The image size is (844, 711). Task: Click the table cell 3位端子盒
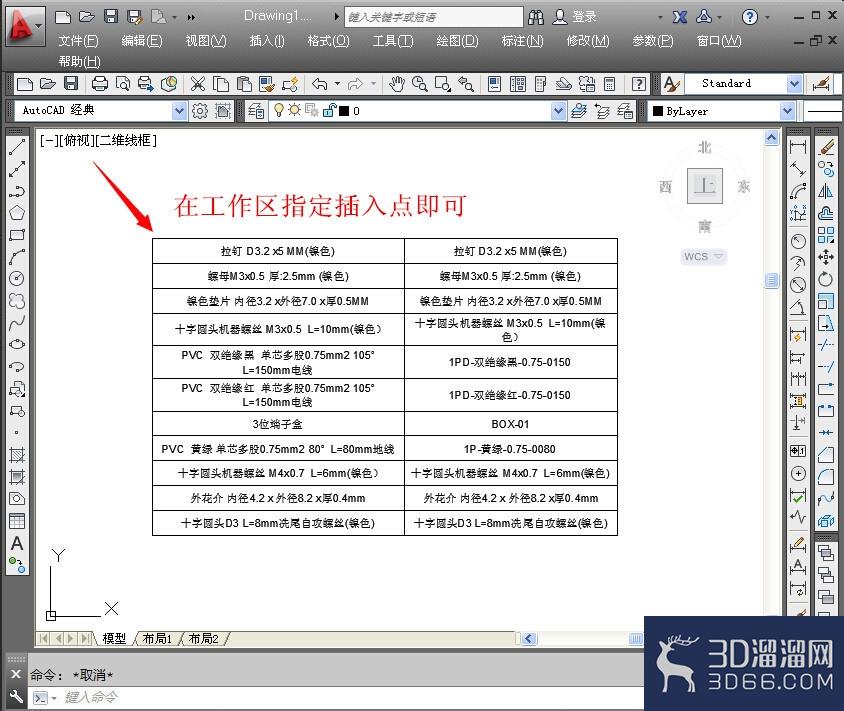[x=278, y=424]
